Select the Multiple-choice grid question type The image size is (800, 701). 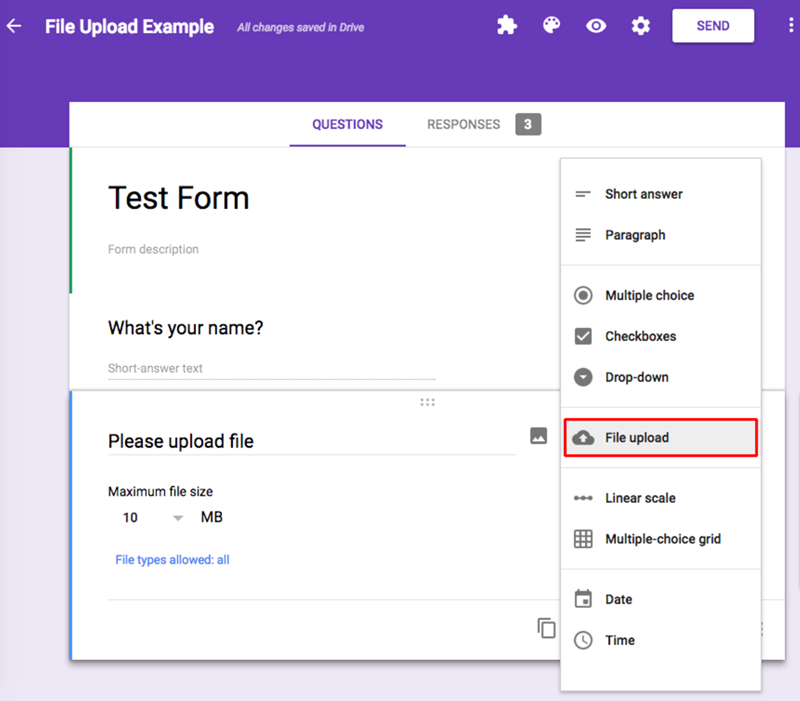[665, 538]
